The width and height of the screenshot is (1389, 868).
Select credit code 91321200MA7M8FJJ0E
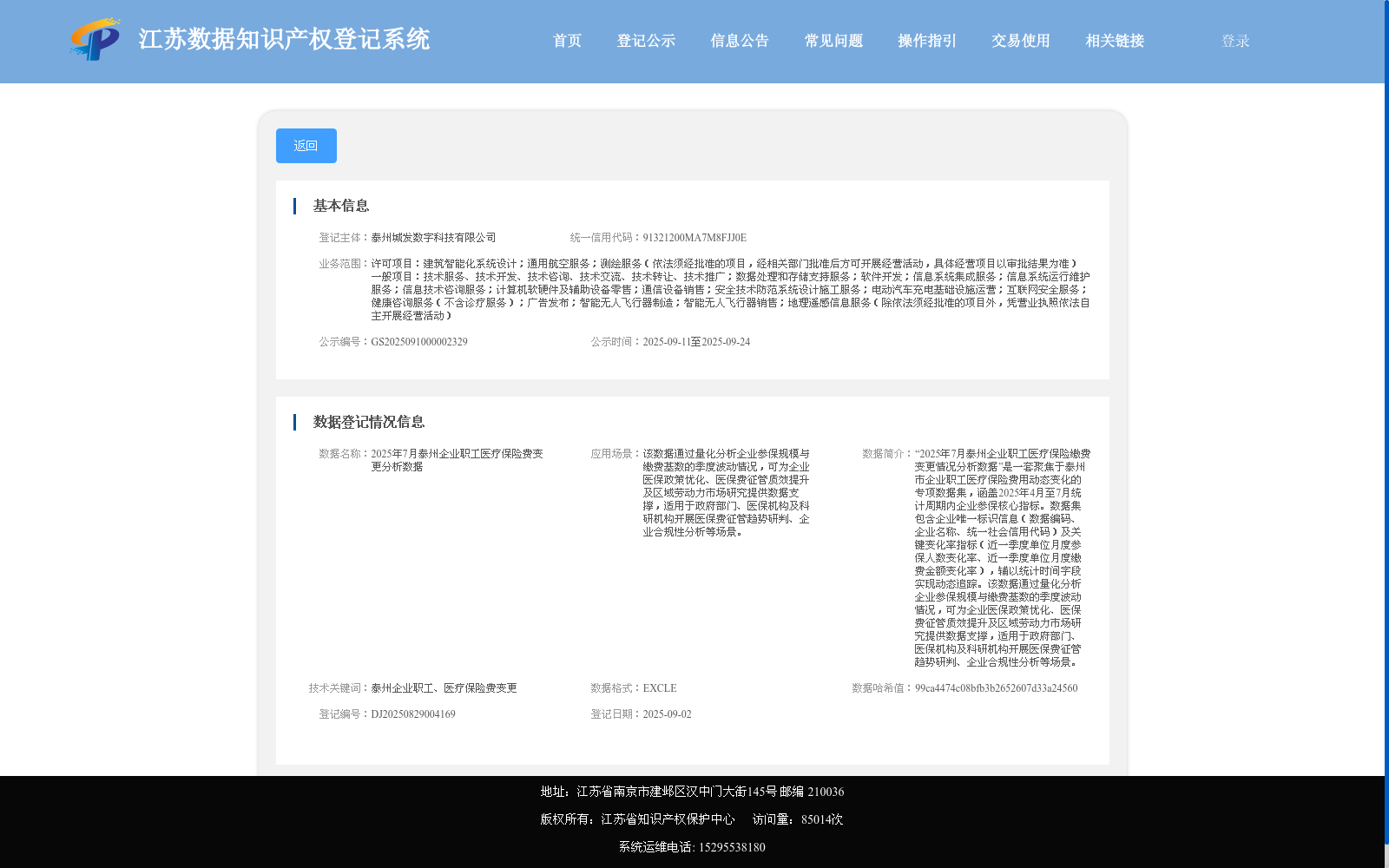click(694, 238)
